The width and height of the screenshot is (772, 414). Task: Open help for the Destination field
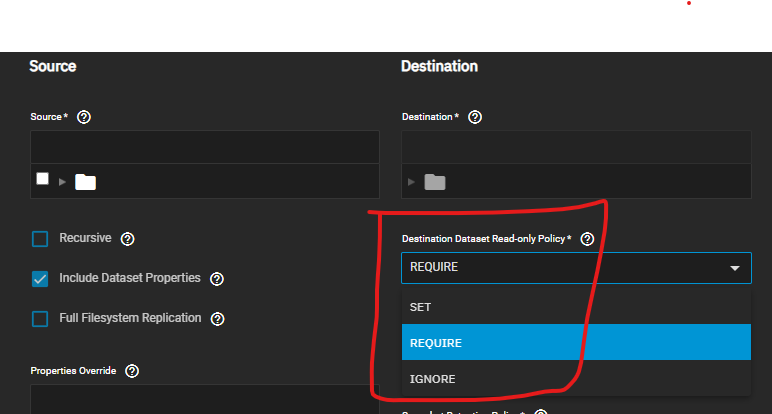tap(475, 117)
